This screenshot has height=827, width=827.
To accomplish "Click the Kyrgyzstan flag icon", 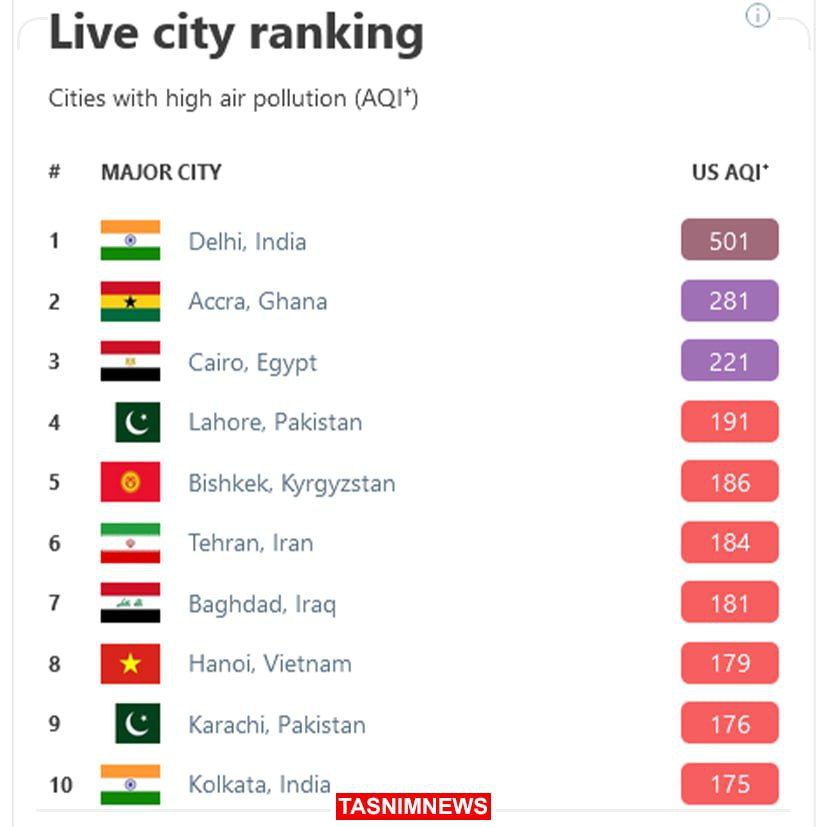I will (x=130, y=482).
